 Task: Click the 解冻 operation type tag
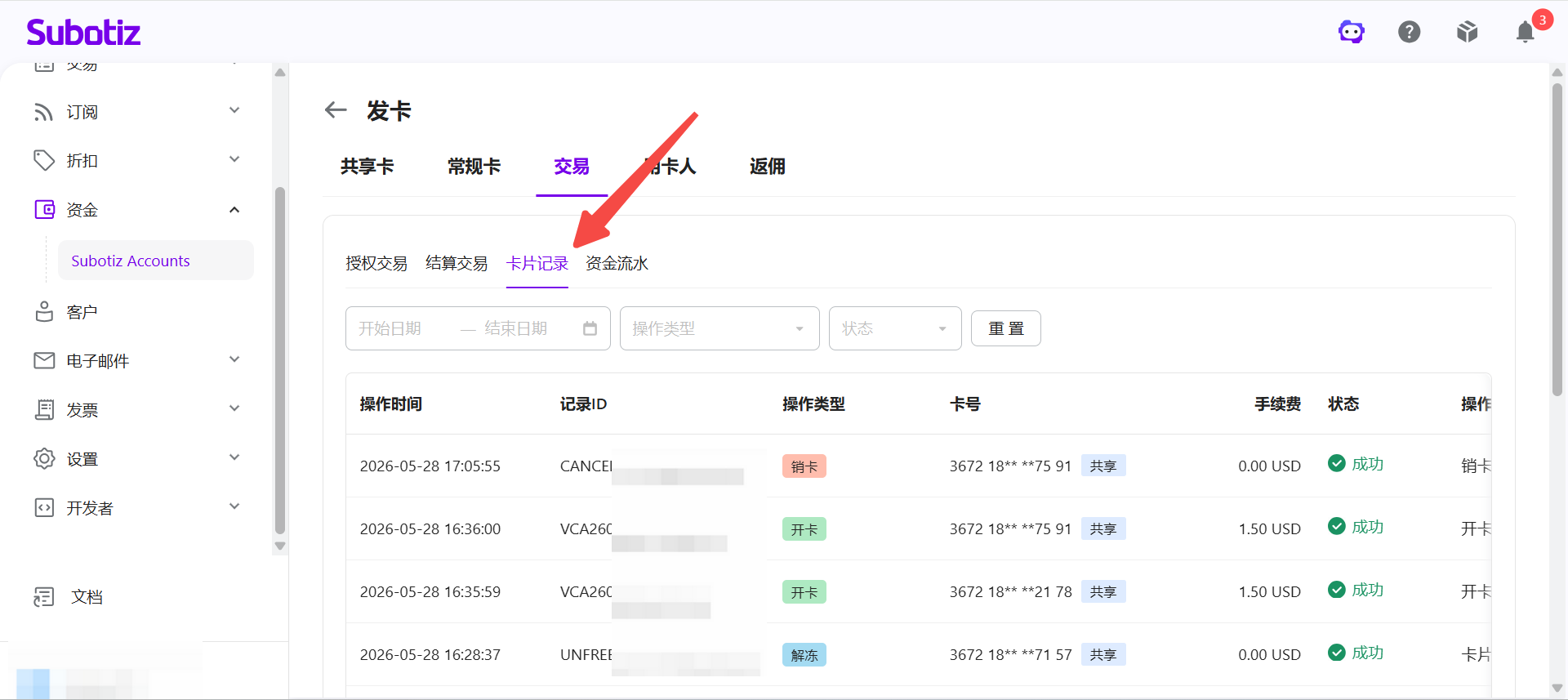point(804,655)
